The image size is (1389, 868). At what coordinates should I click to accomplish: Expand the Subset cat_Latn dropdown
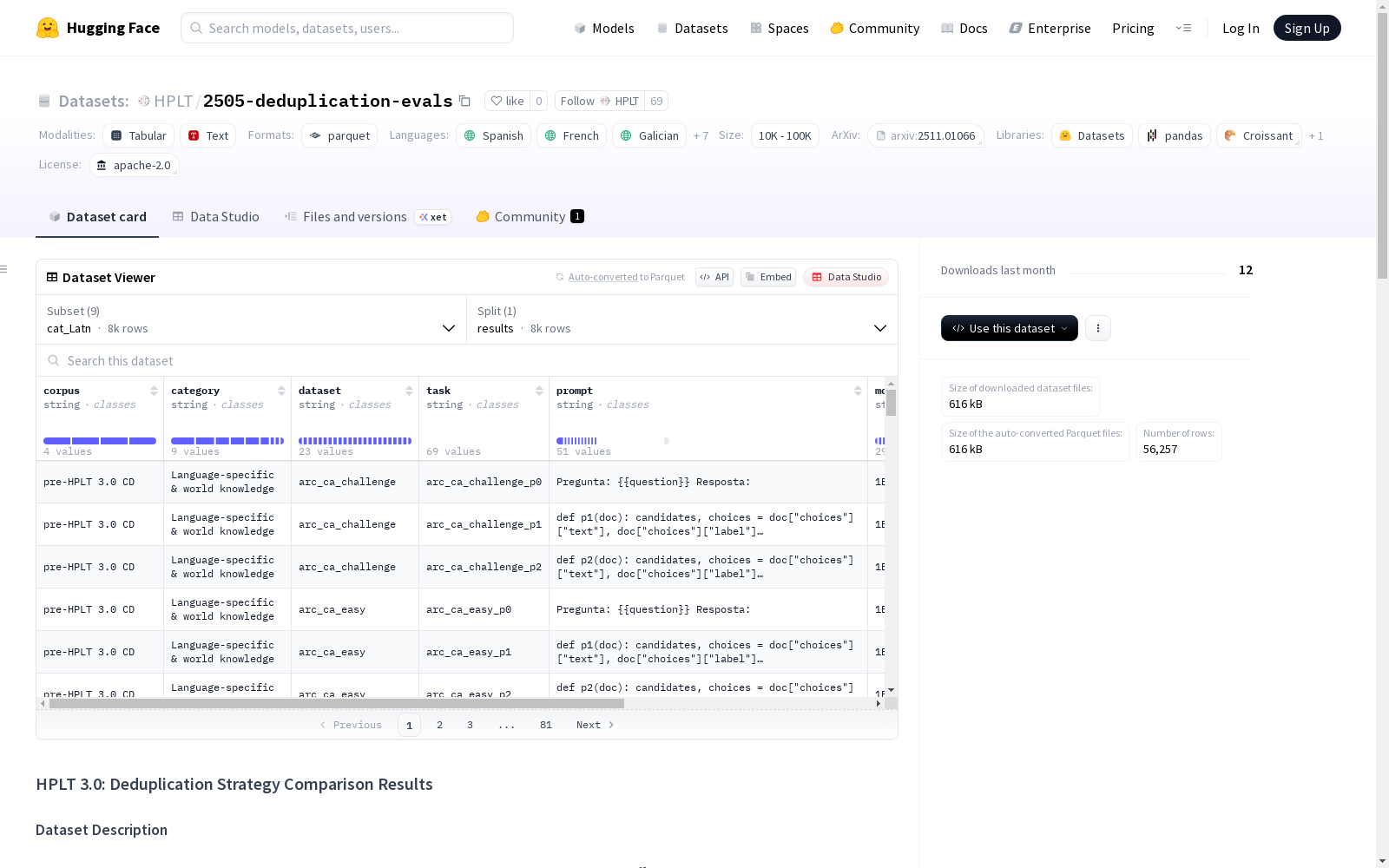point(251,319)
